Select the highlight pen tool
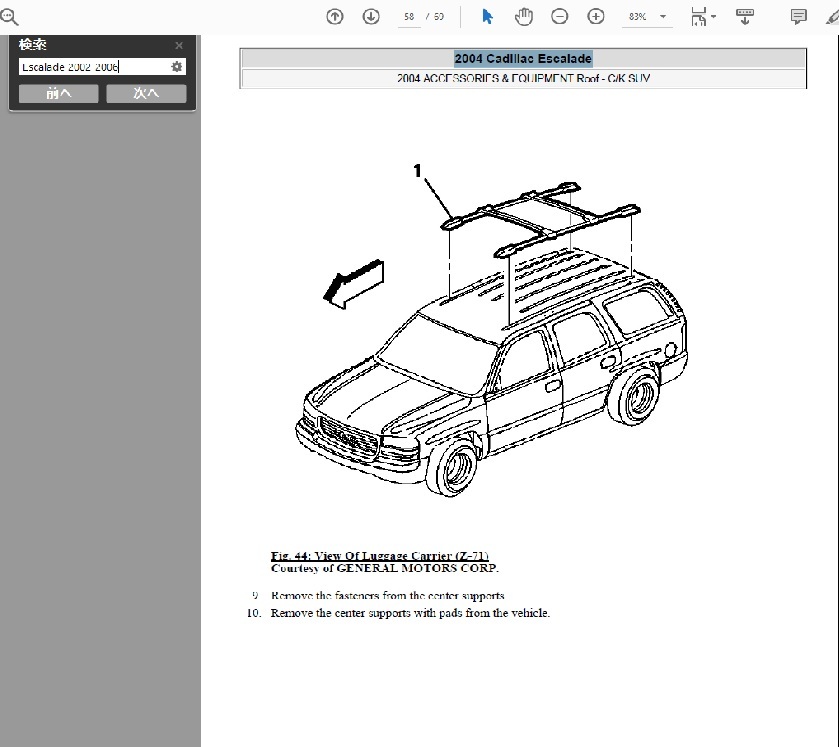 click(832, 18)
